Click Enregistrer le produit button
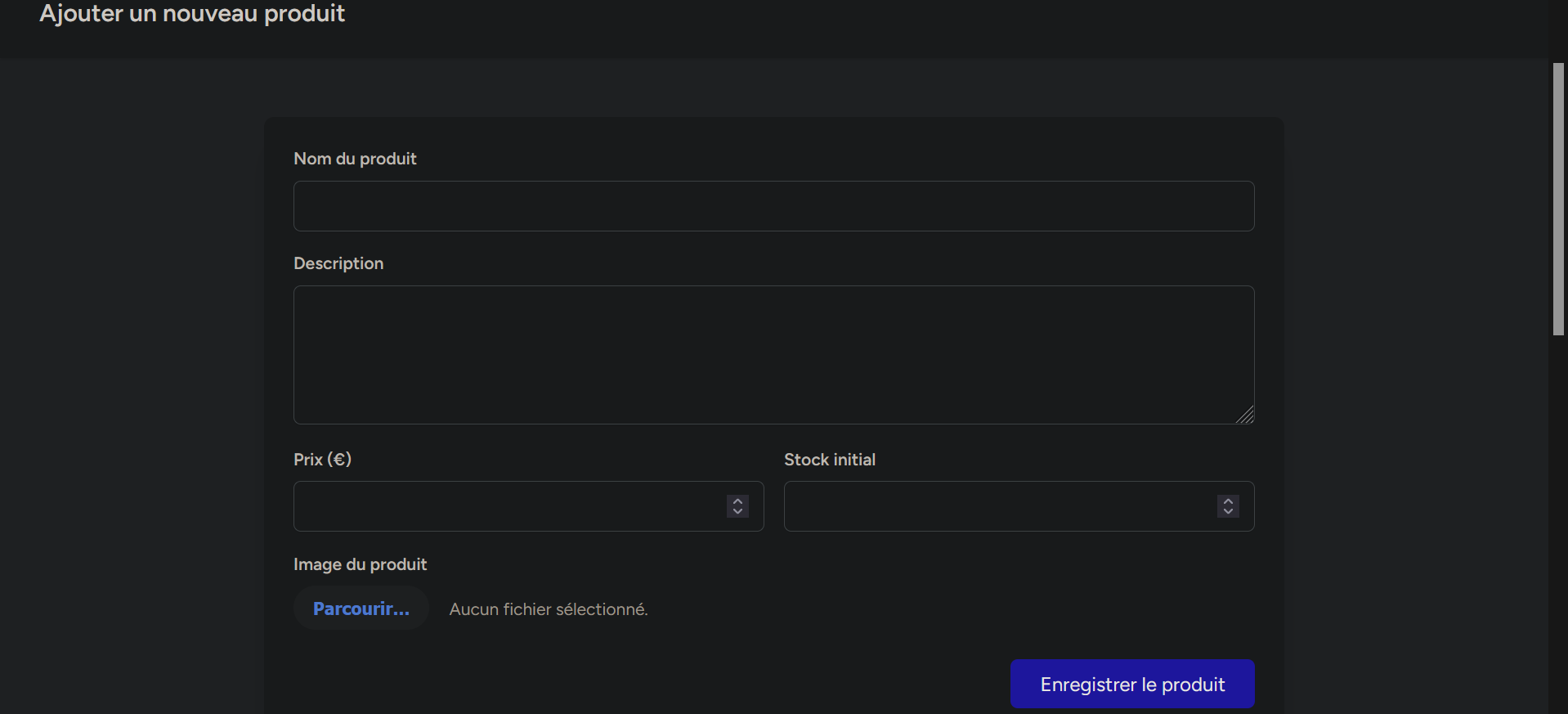This screenshot has width=1568, height=714. tap(1132, 684)
